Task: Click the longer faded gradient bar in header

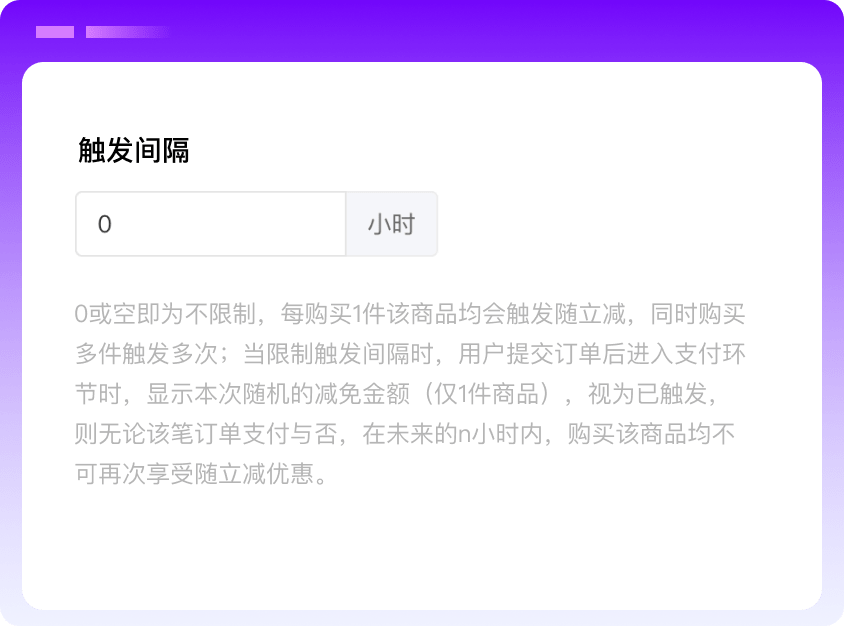Action: (125, 32)
